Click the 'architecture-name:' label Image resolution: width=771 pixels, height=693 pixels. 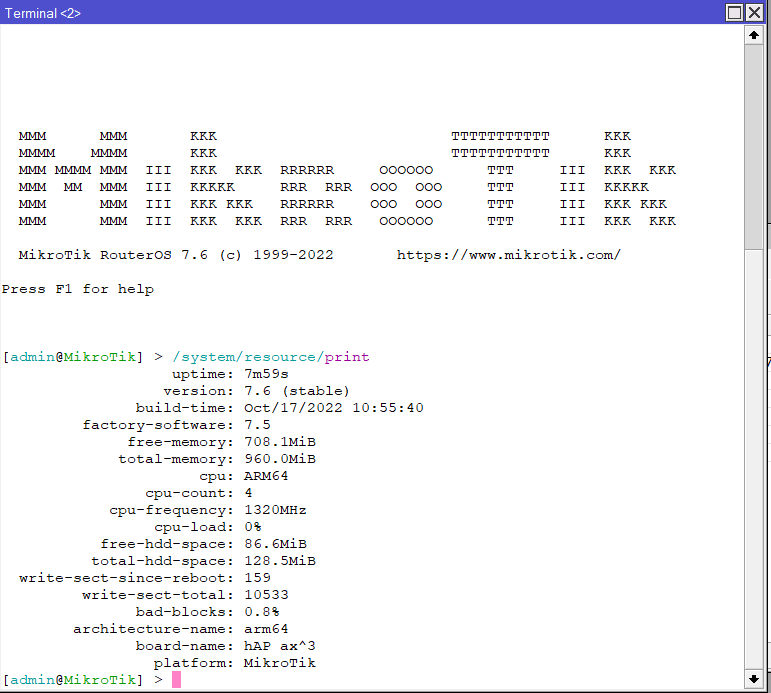[x=153, y=629]
